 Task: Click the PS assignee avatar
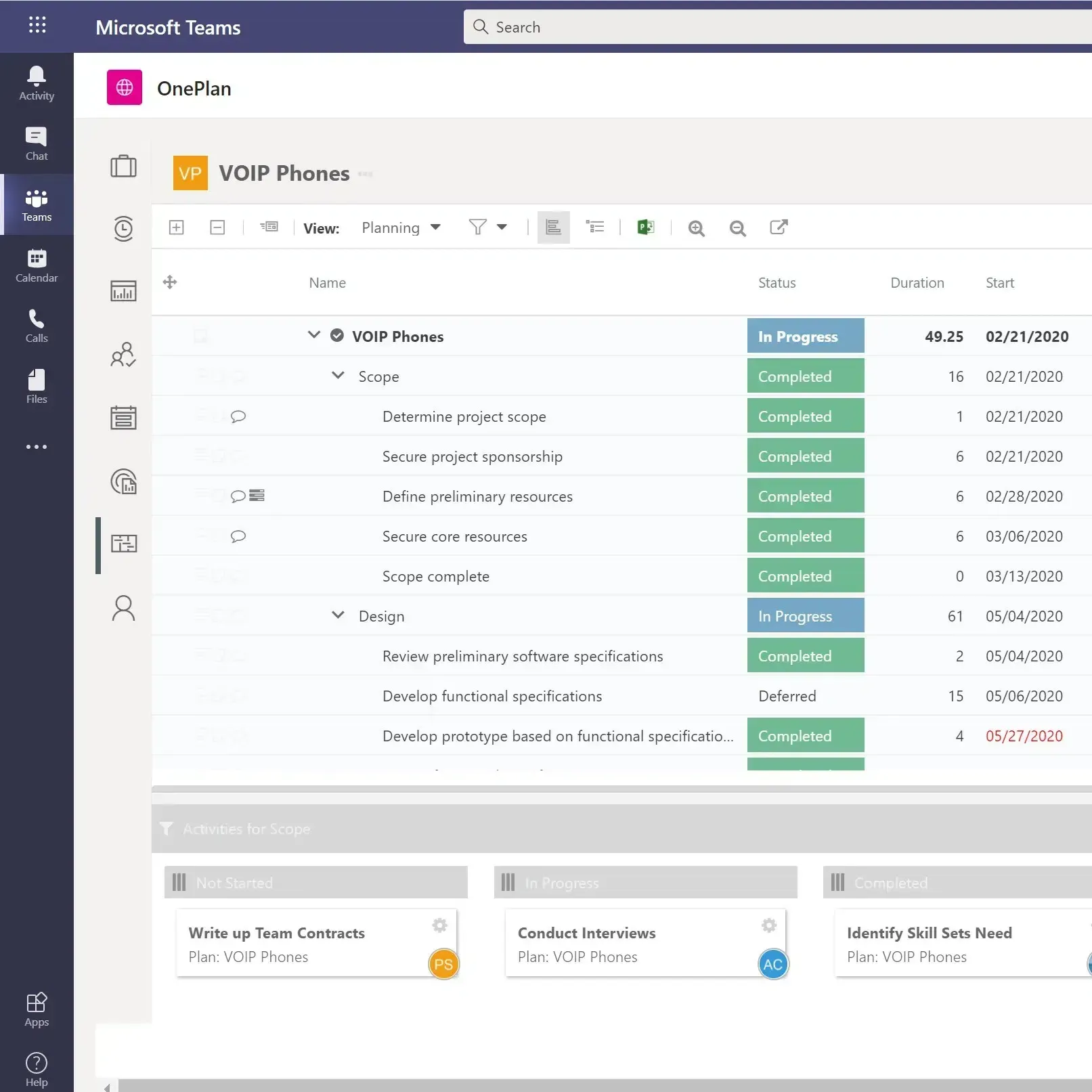[x=443, y=964]
